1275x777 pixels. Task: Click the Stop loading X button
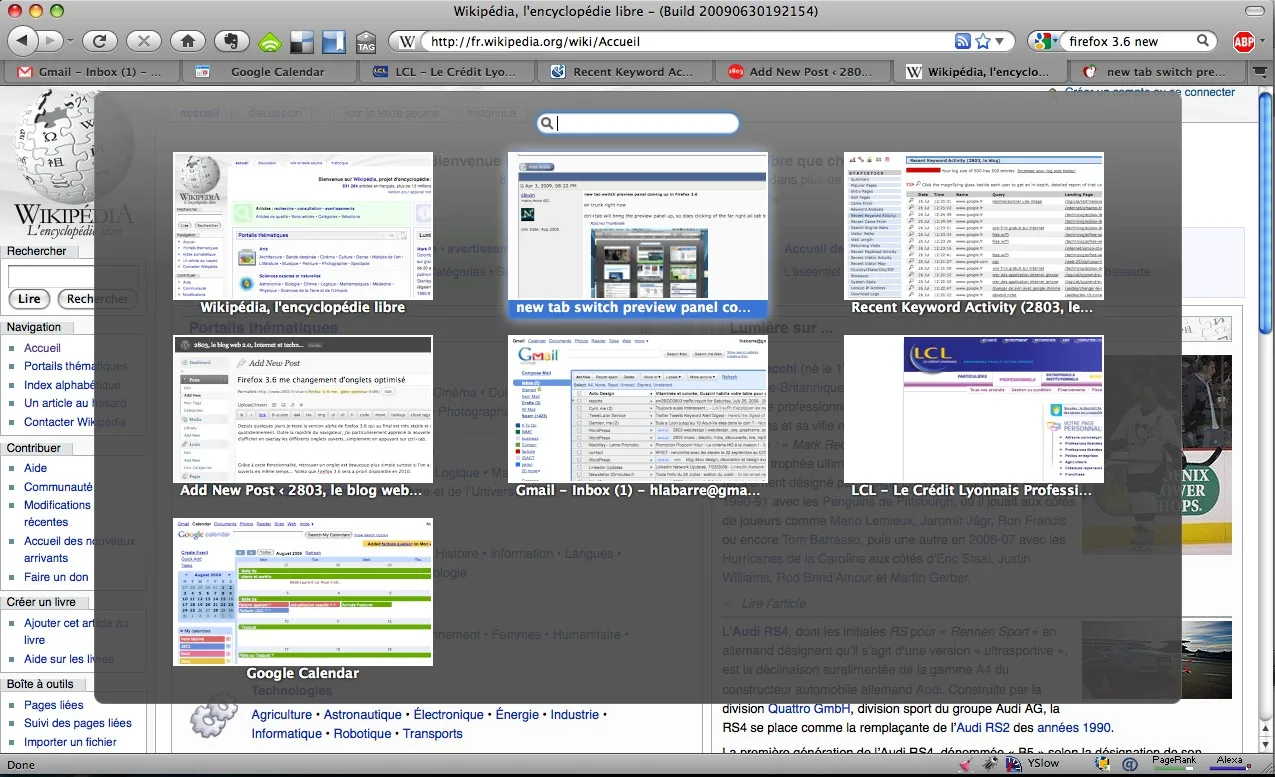coord(144,41)
